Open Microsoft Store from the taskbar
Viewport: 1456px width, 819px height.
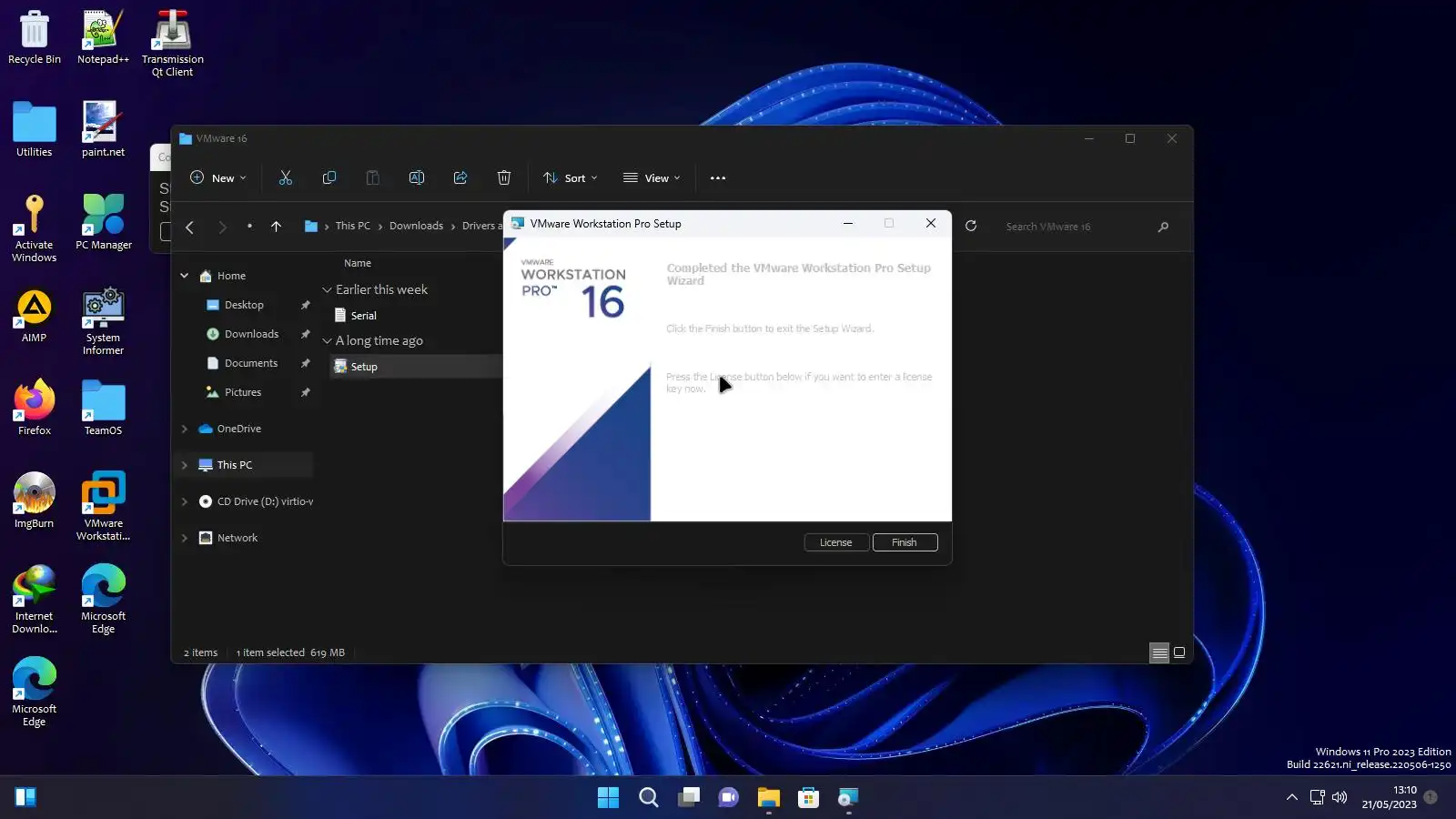tap(808, 798)
